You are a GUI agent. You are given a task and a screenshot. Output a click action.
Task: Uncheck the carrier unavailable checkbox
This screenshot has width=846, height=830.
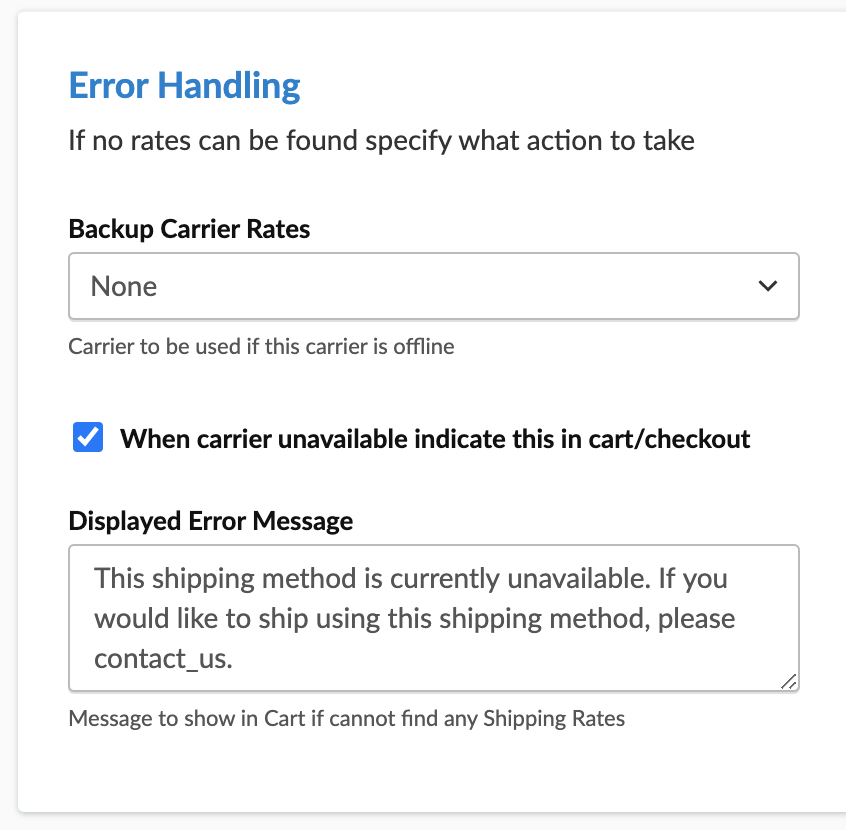click(88, 438)
